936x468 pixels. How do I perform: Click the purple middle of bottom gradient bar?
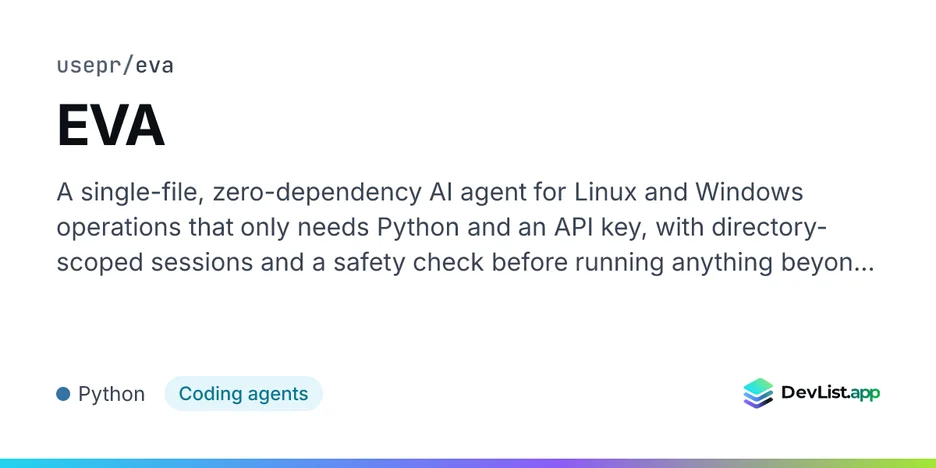(x=468, y=463)
